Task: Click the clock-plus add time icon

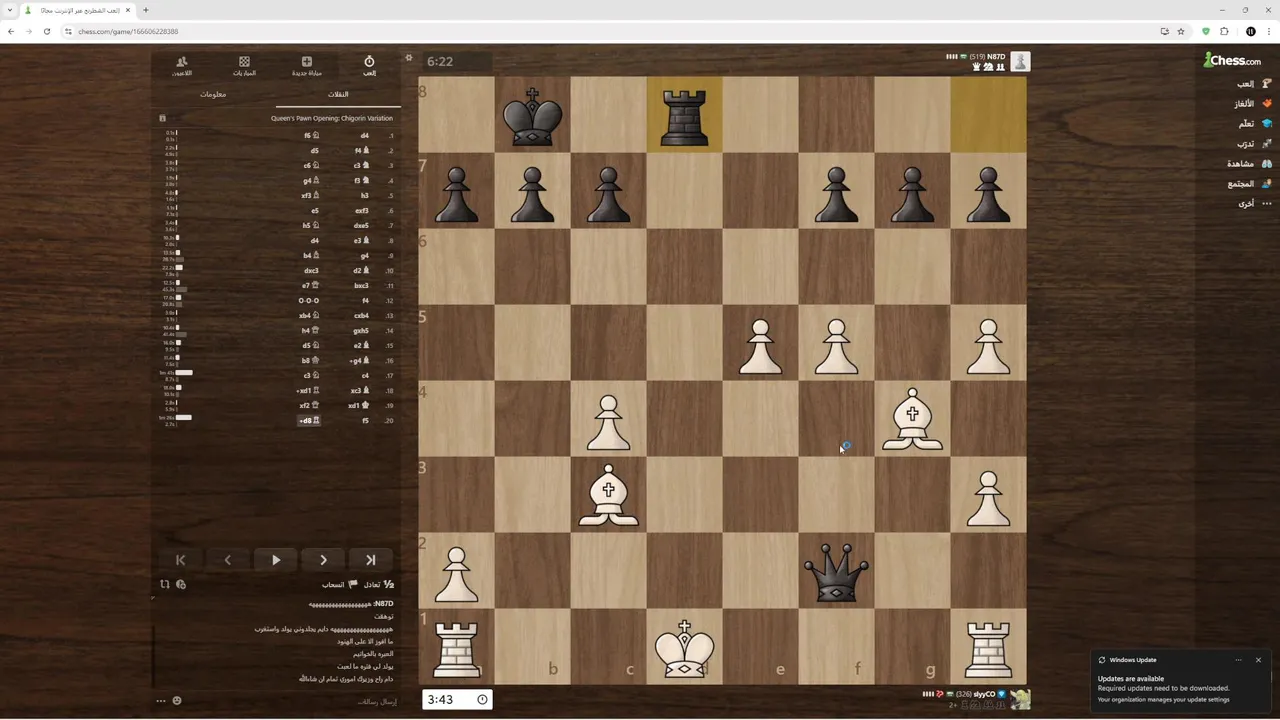Action: (x=181, y=584)
